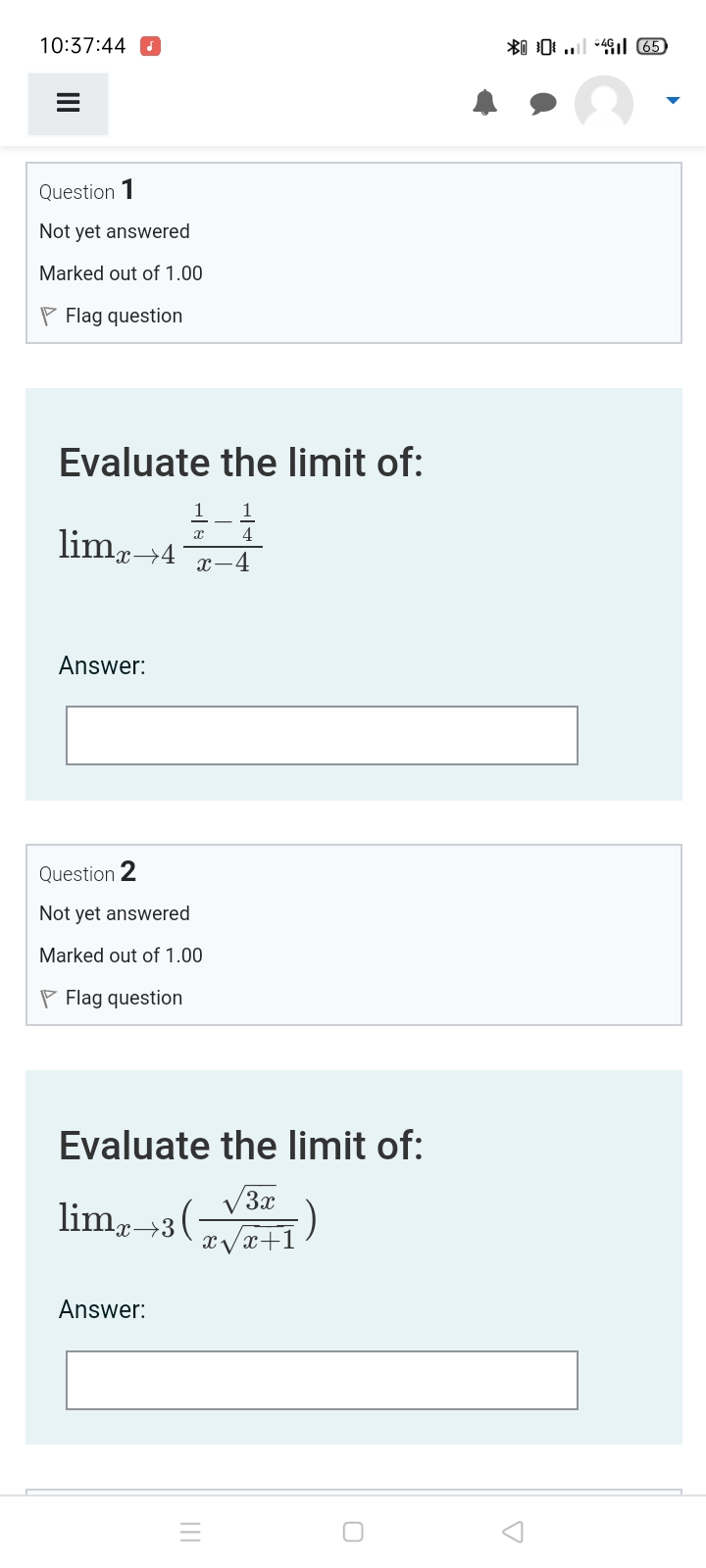Click the profile avatar picture
Screen dimensions: 706x1568
point(603,103)
